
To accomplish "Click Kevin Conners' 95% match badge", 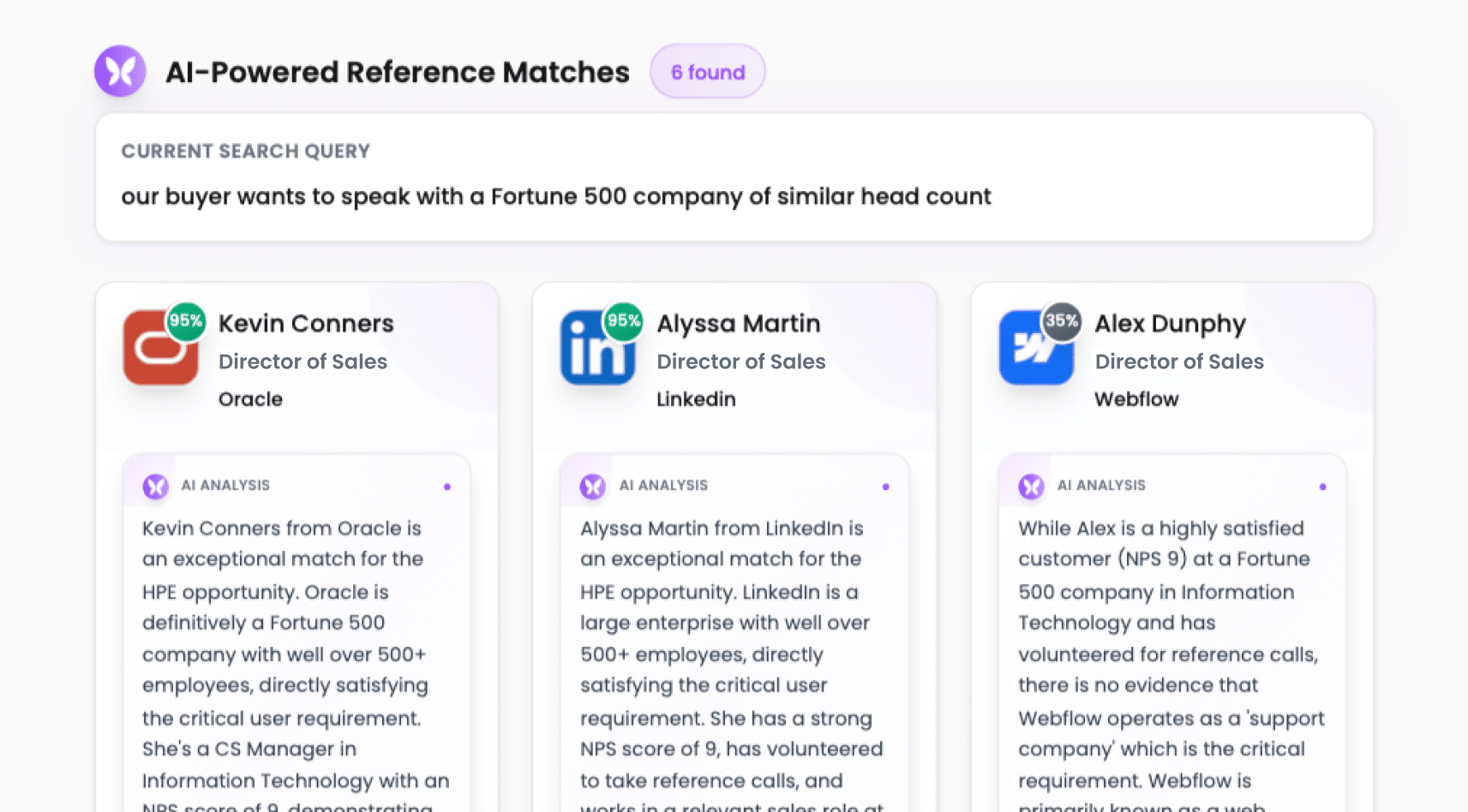I will coord(186,321).
